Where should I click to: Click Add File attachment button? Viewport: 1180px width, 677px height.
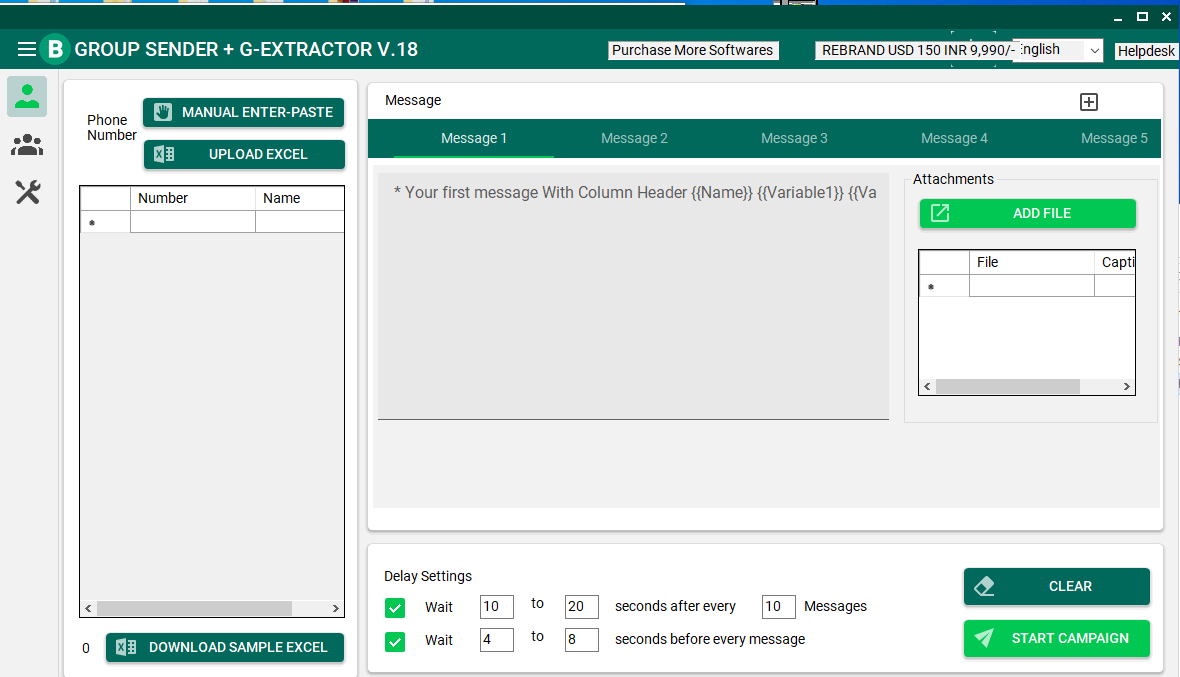click(x=1027, y=213)
